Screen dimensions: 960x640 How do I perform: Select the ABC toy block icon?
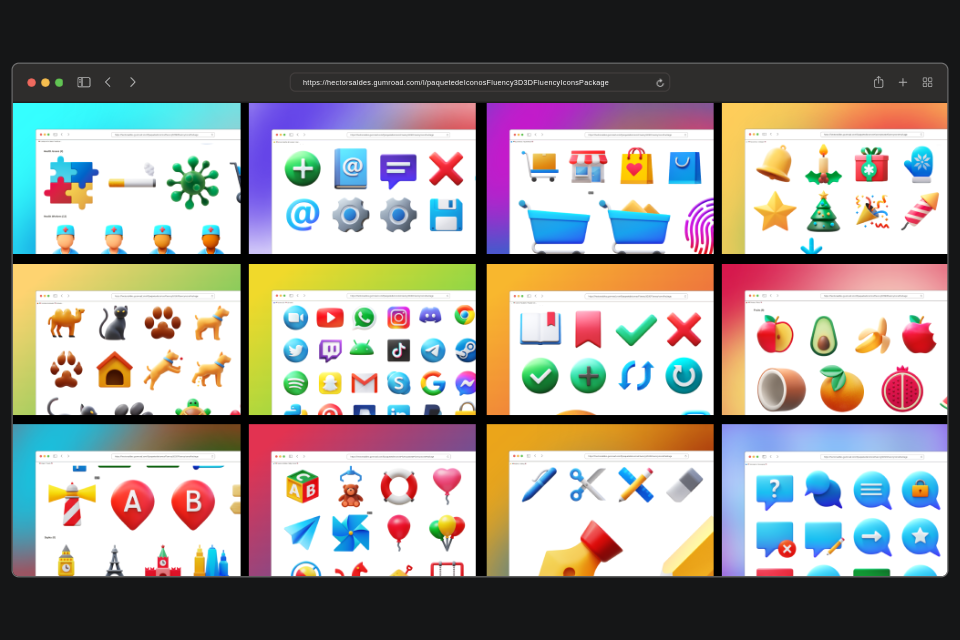pyautogui.click(x=302, y=486)
